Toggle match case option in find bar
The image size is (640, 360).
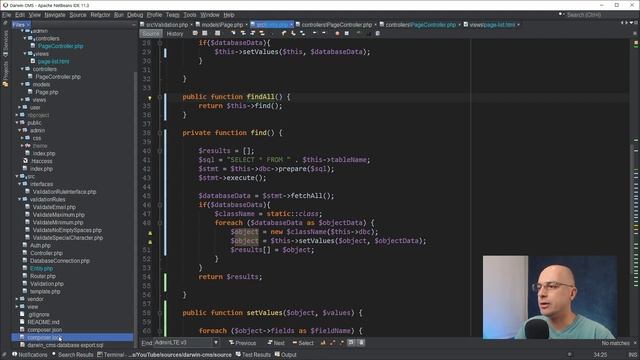(x=323, y=343)
